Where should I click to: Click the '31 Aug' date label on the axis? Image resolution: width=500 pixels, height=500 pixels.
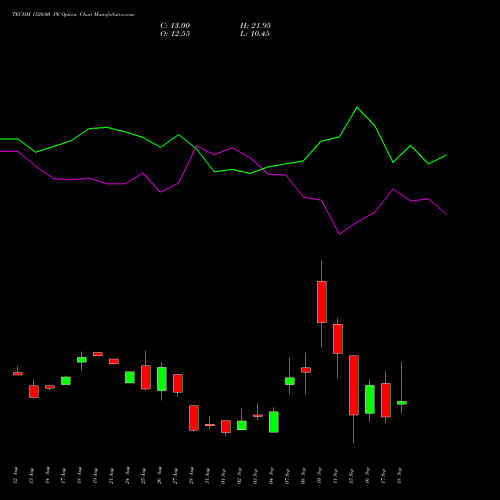pos(207,475)
